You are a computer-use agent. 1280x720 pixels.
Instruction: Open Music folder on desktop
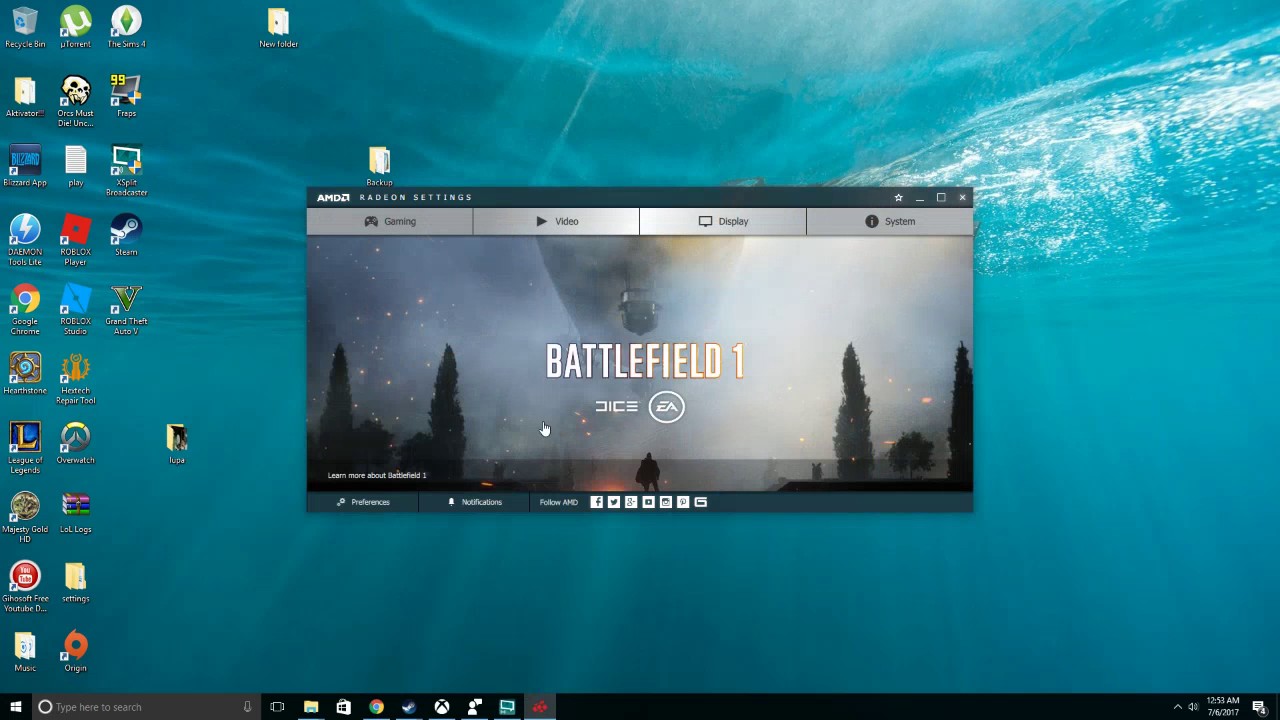(25, 650)
